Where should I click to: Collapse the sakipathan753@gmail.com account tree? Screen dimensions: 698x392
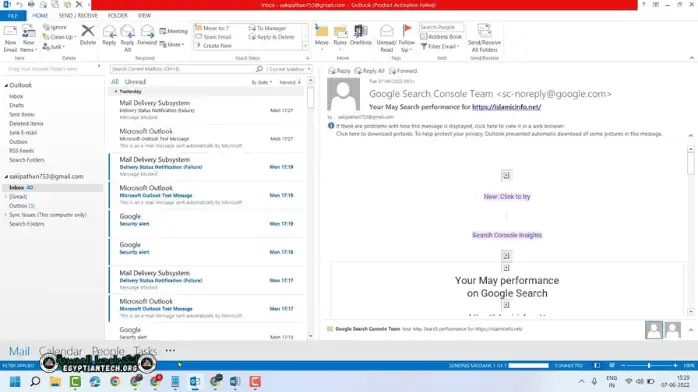coord(6,177)
